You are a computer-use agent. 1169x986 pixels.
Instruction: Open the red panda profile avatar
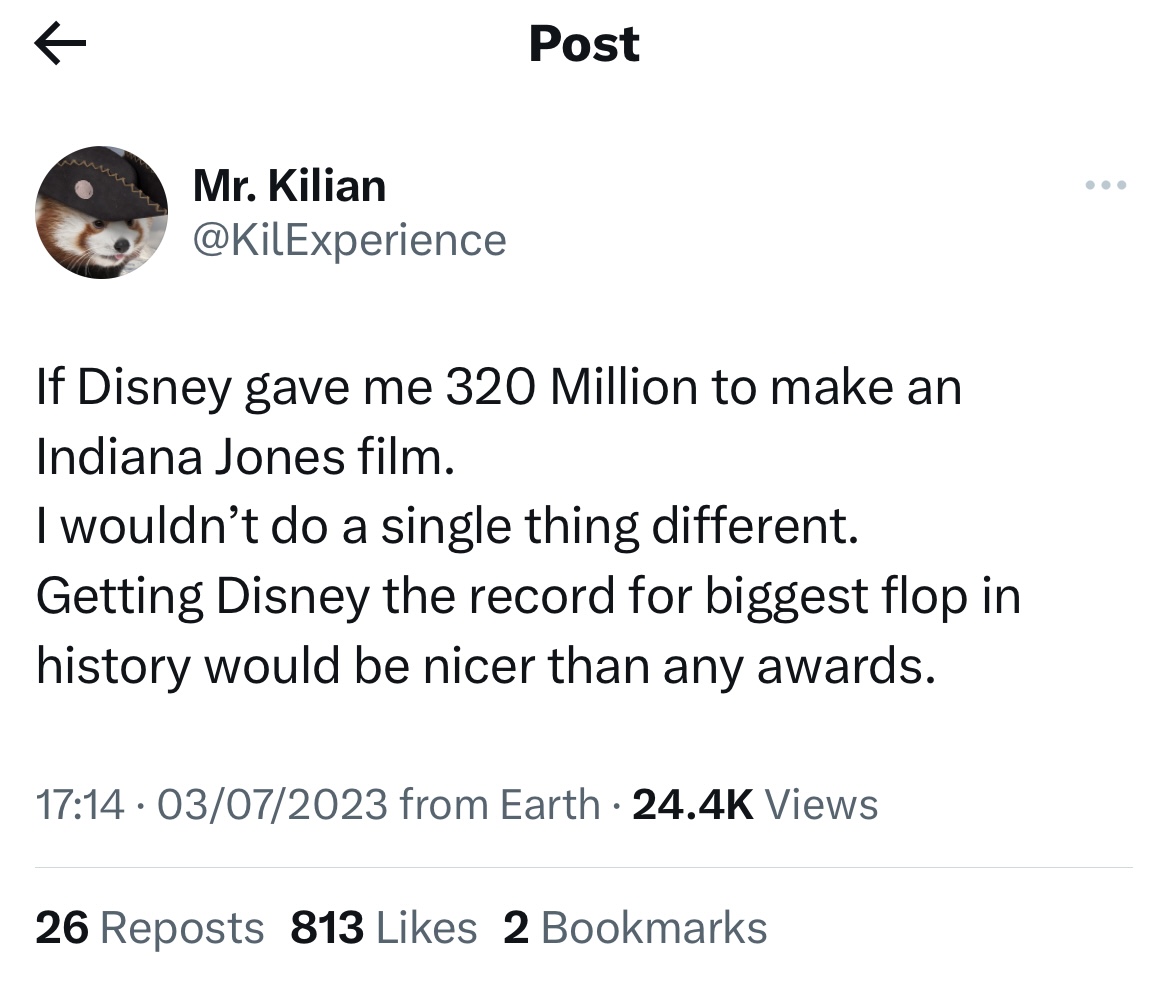click(x=101, y=212)
